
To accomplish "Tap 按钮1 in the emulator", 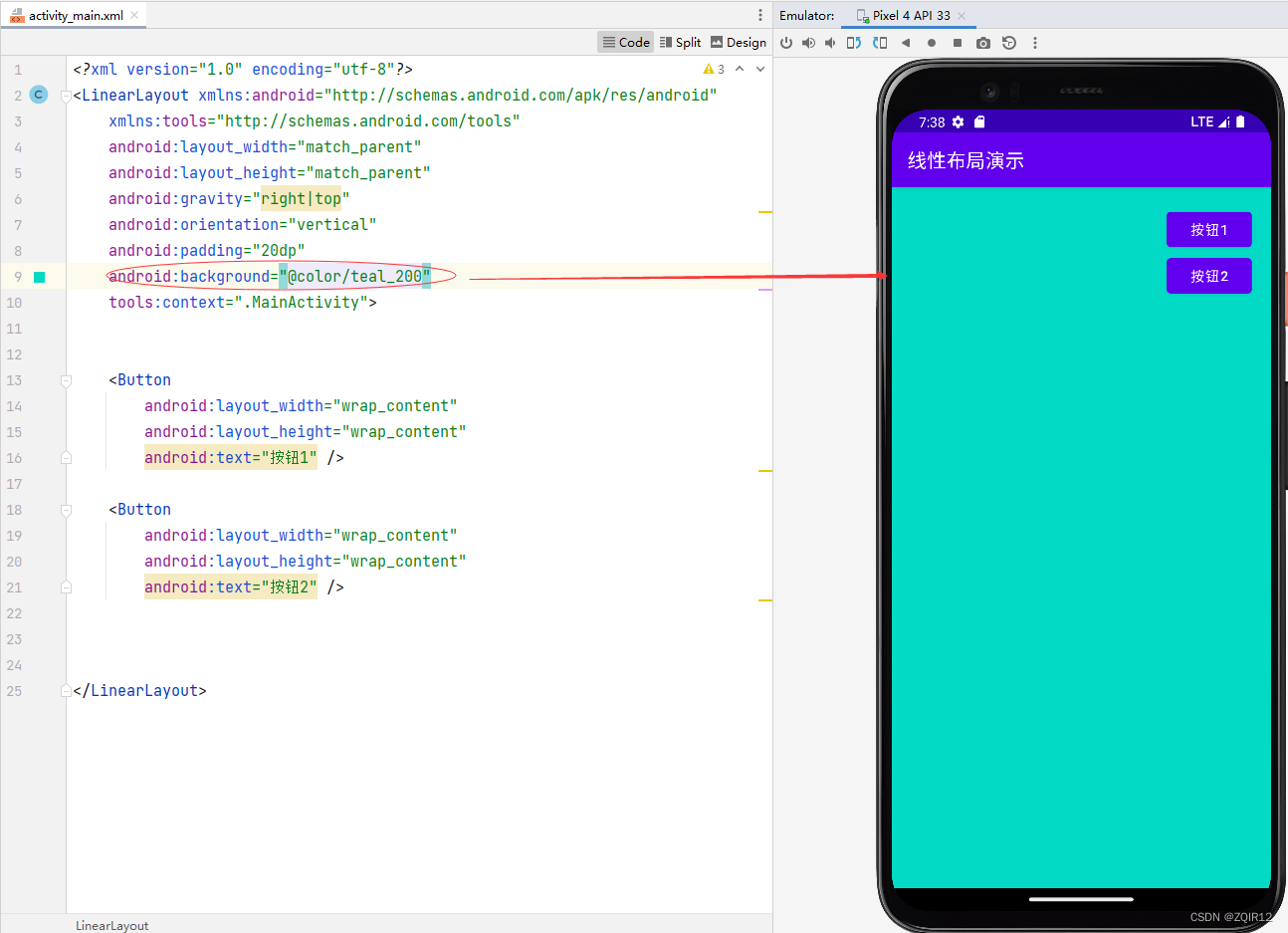I will (1208, 229).
